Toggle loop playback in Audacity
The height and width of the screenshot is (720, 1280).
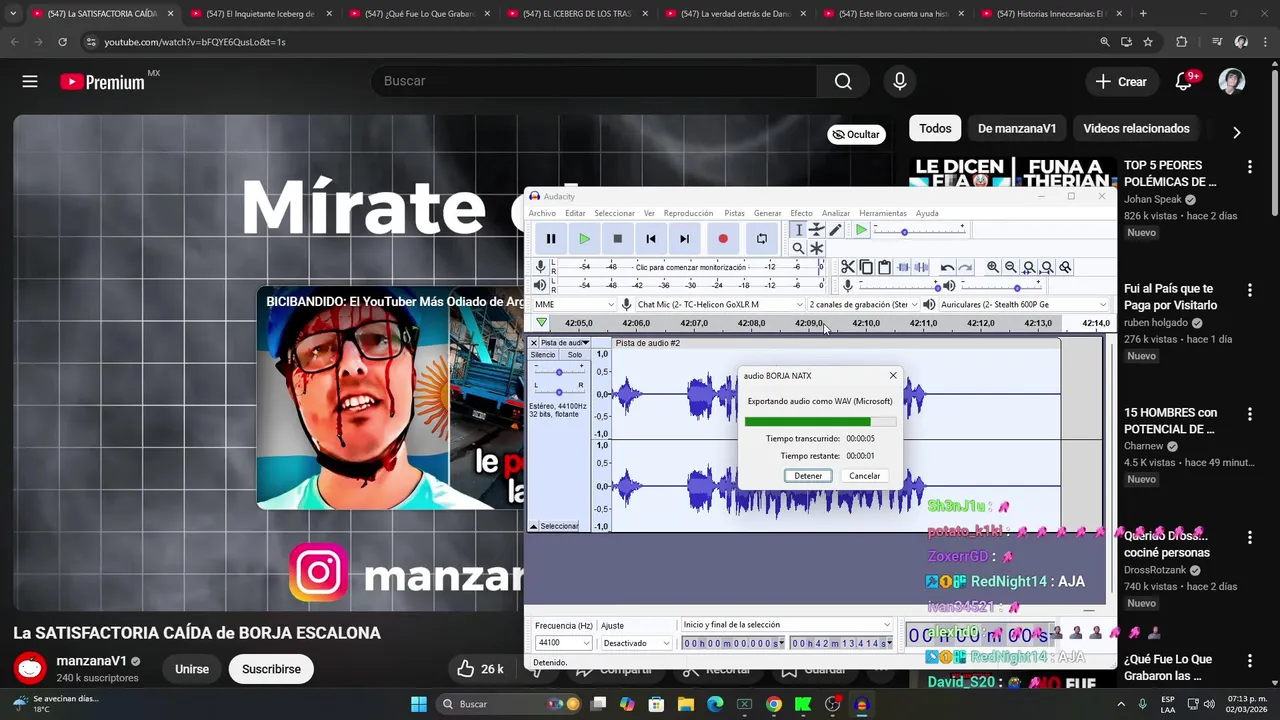point(762,239)
